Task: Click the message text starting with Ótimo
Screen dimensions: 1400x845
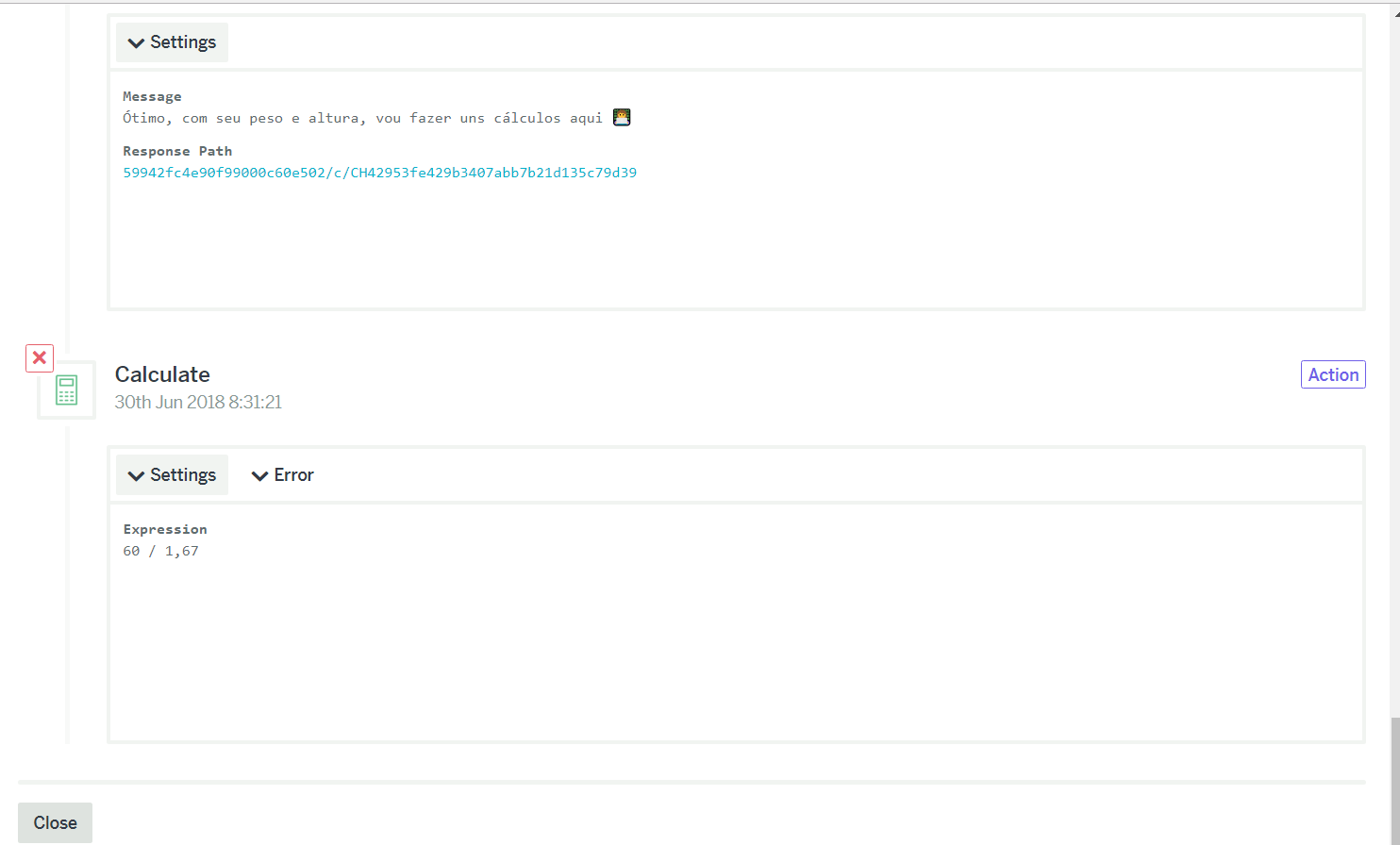Action: coord(362,118)
